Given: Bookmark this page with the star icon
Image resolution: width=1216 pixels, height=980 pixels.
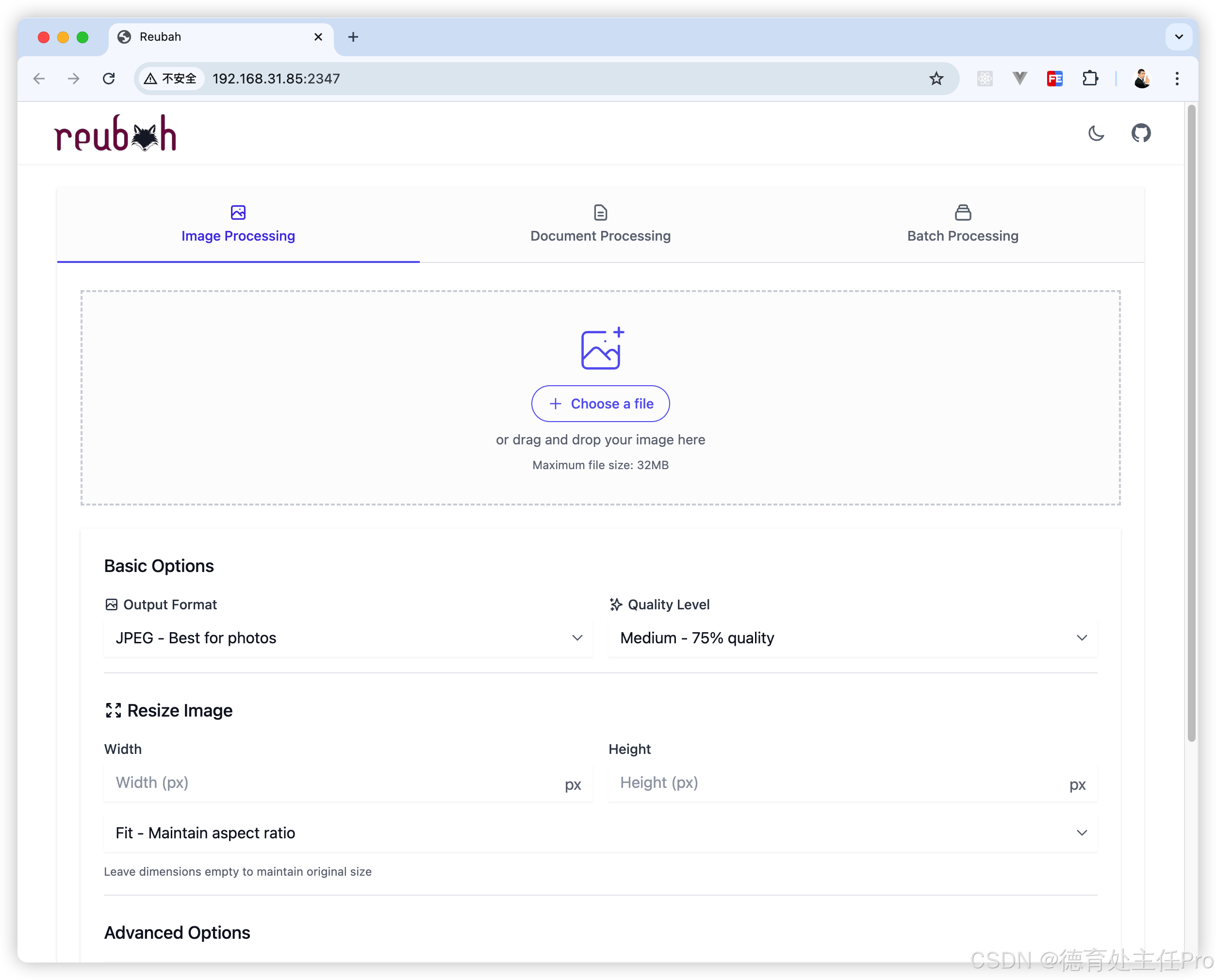Looking at the screenshot, I should pos(936,79).
